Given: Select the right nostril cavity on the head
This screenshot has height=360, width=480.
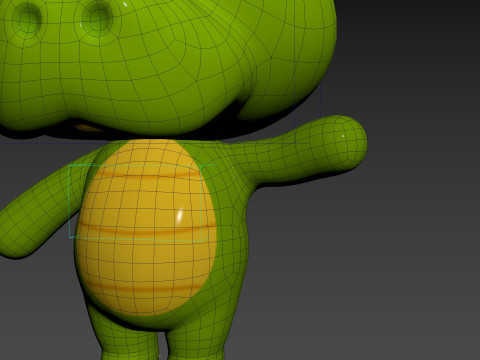Looking at the screenshot, I should [x=98, y=17].
